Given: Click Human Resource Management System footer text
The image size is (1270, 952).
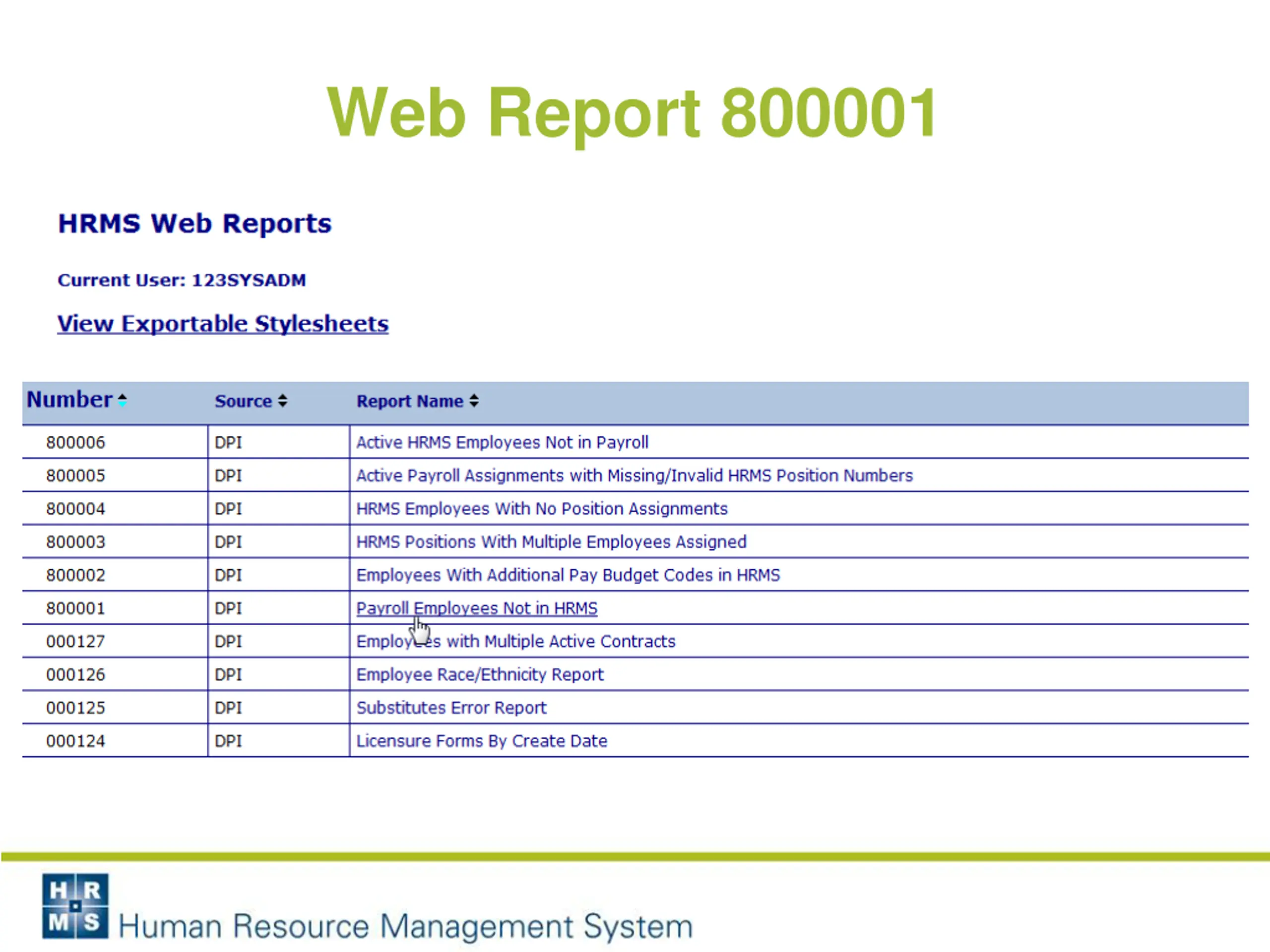Looking at the screenshot, I should point(405,926).
